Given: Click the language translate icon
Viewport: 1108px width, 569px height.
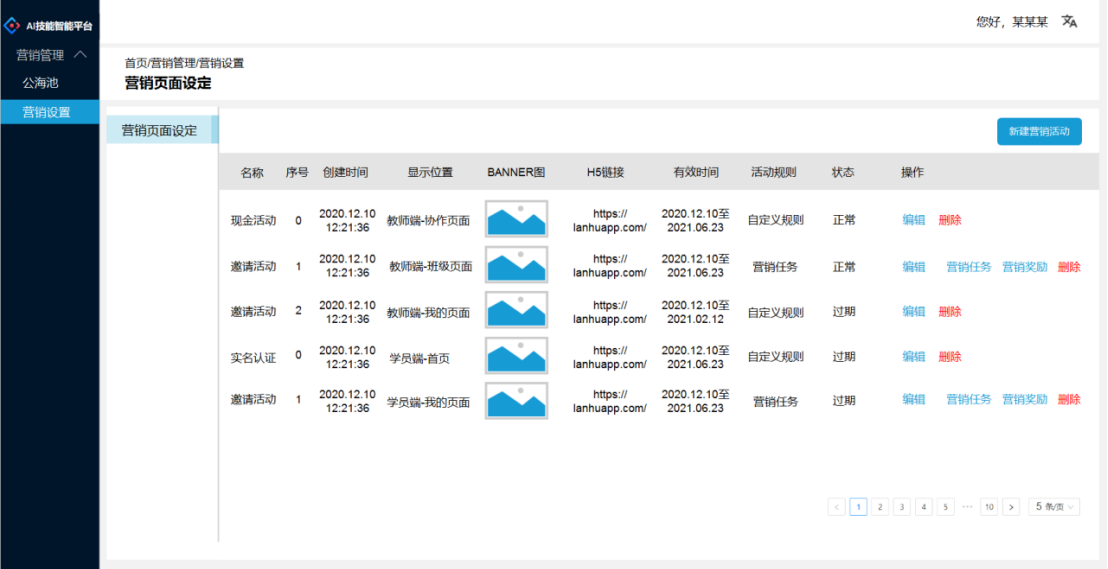Looking at the screenshot, I should (1069, 21).
